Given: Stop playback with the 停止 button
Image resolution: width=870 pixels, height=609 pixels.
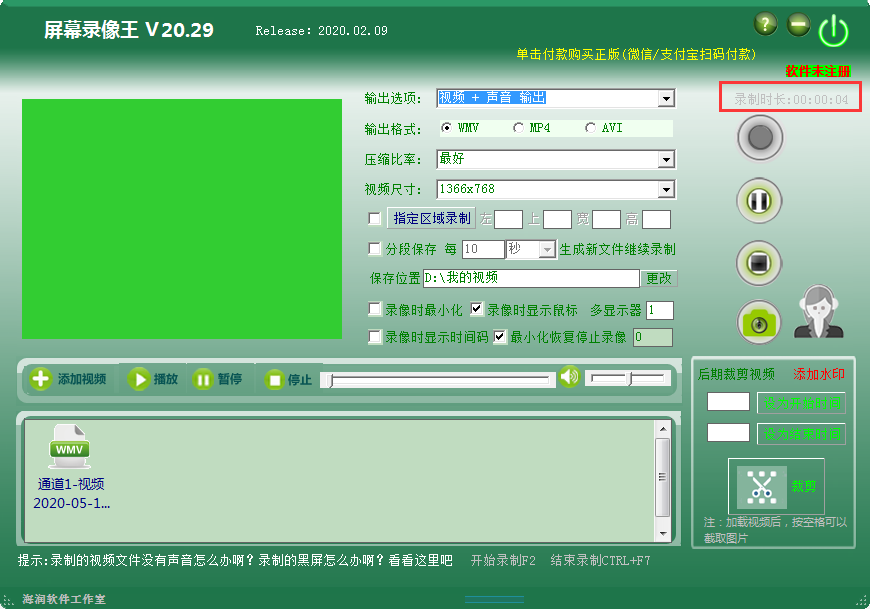Looking at the screenshot, I should point(288,380).
